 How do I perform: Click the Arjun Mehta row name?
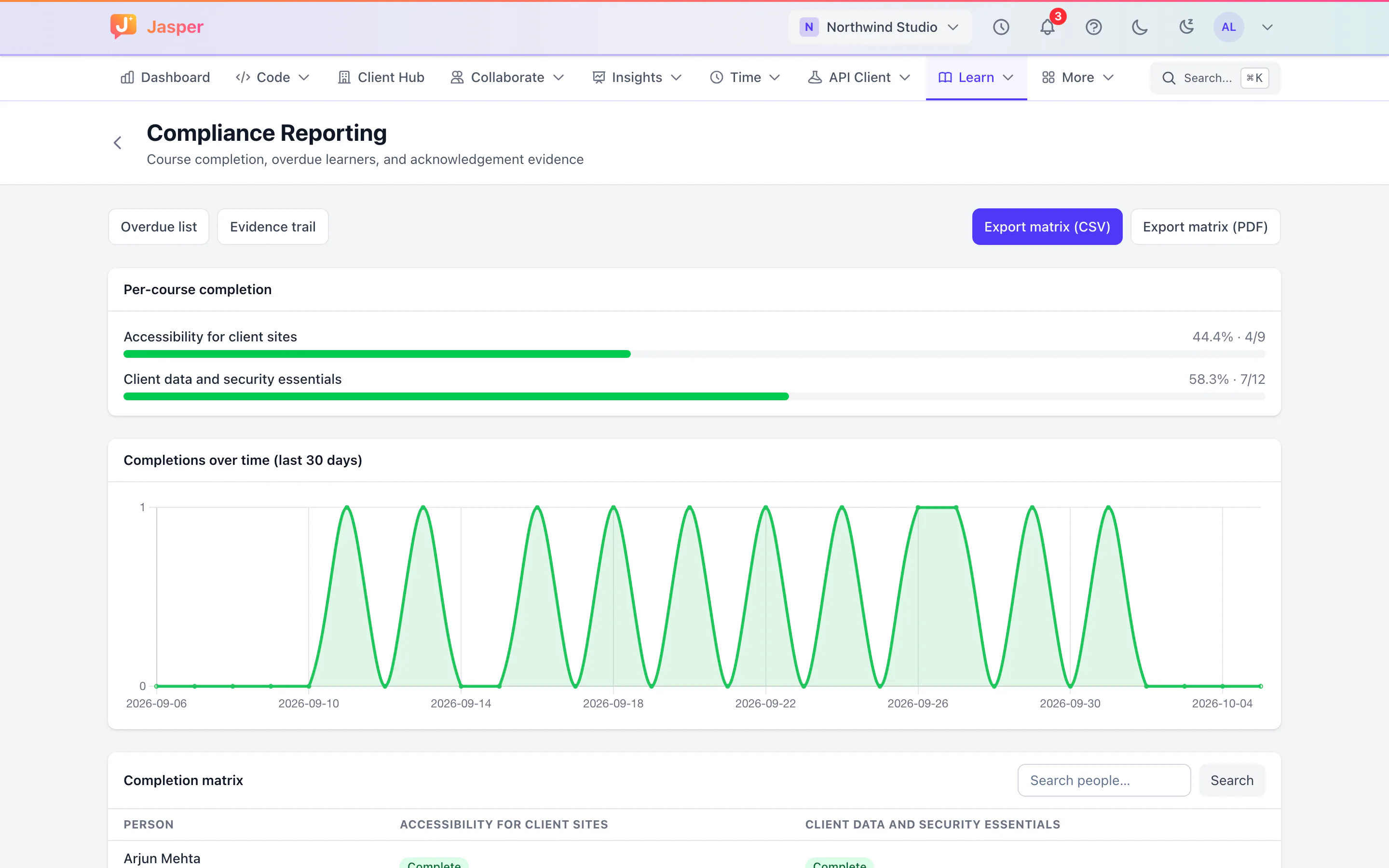162,858
